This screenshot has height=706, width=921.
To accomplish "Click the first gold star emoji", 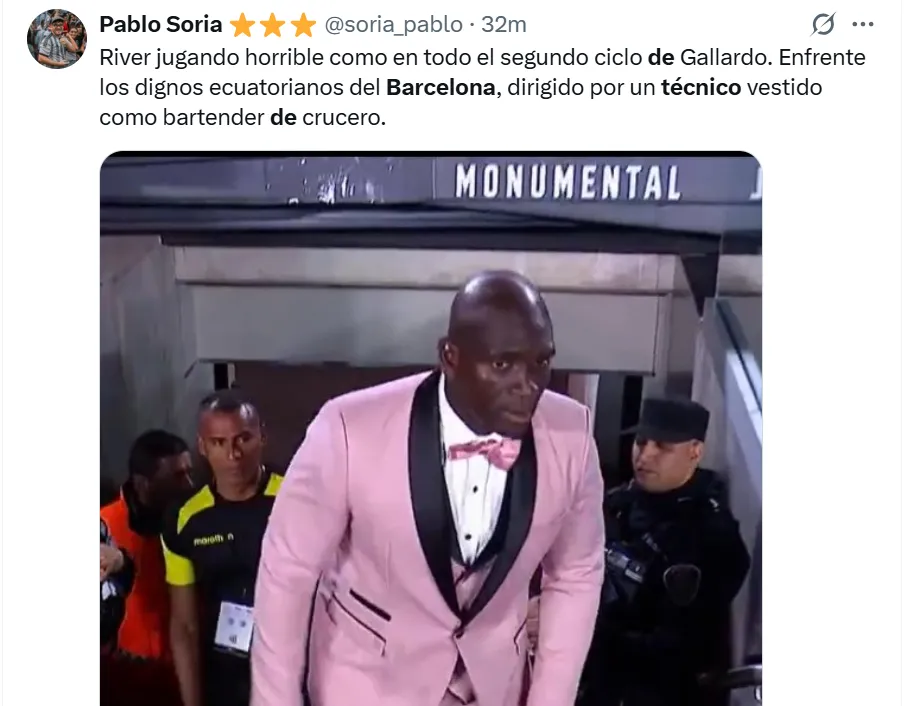I will (242, 25).
